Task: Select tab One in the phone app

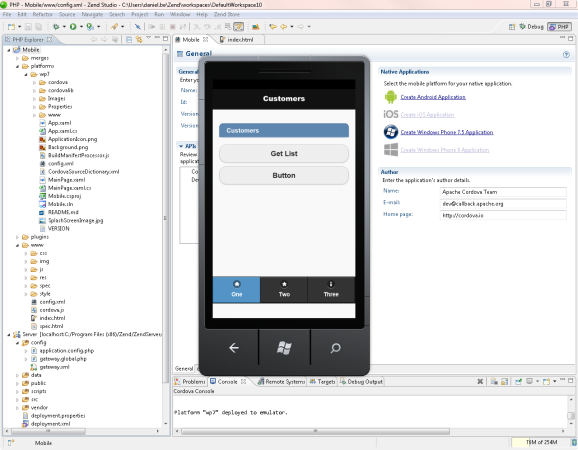Action: point(236,290)
